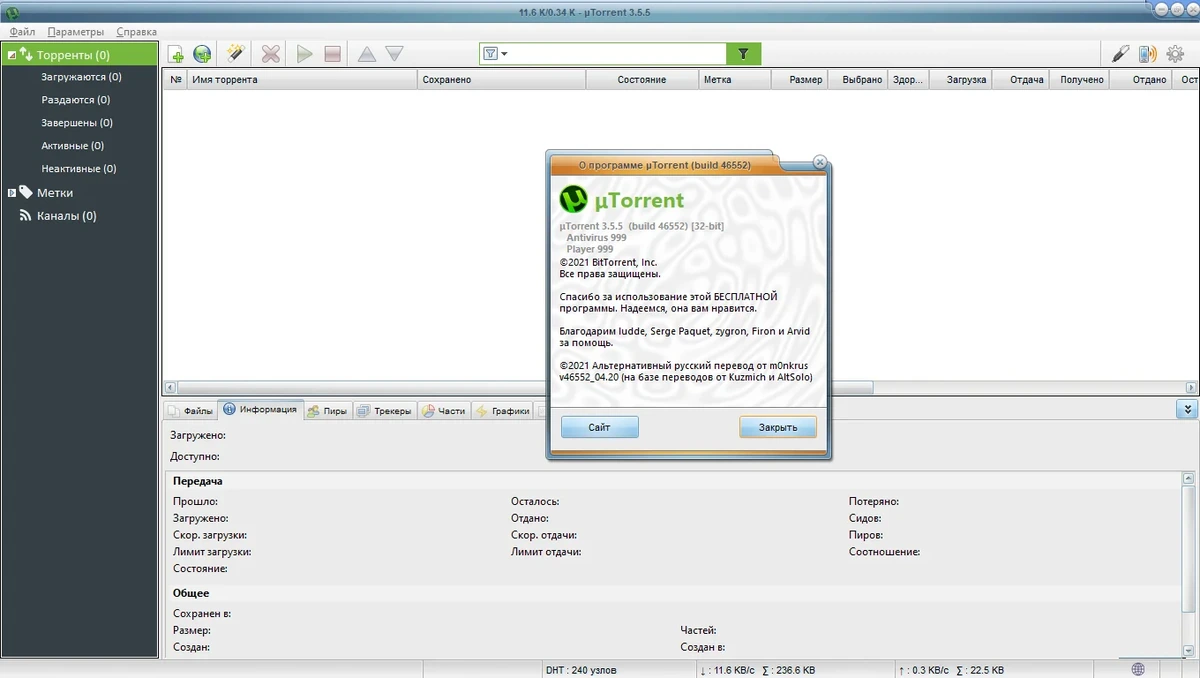
Task: Switch to the Пиры tab
Action: click(327, 411)
